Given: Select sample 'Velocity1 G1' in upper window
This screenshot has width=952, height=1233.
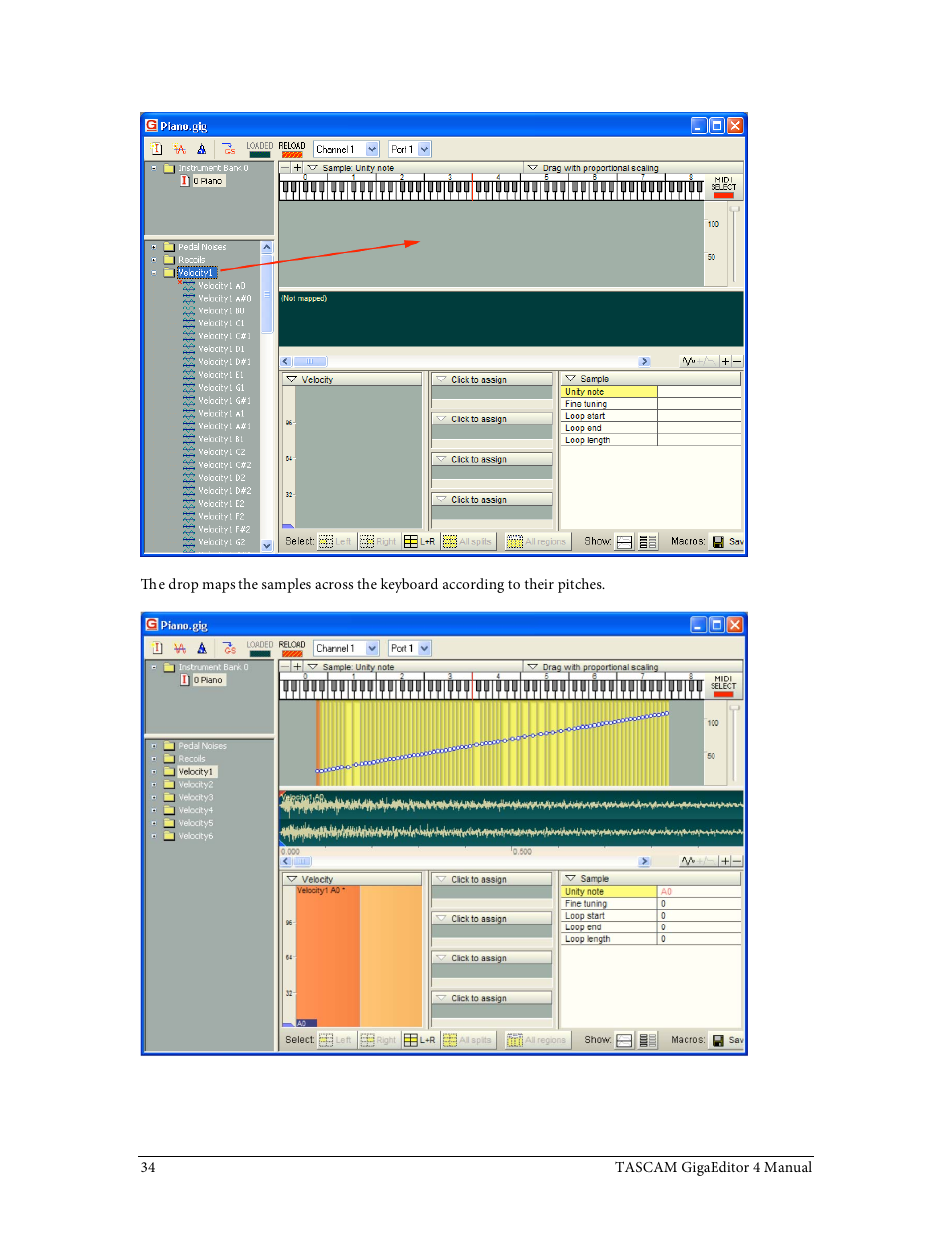Looking at the screenshot, I should tap(222, 388).
